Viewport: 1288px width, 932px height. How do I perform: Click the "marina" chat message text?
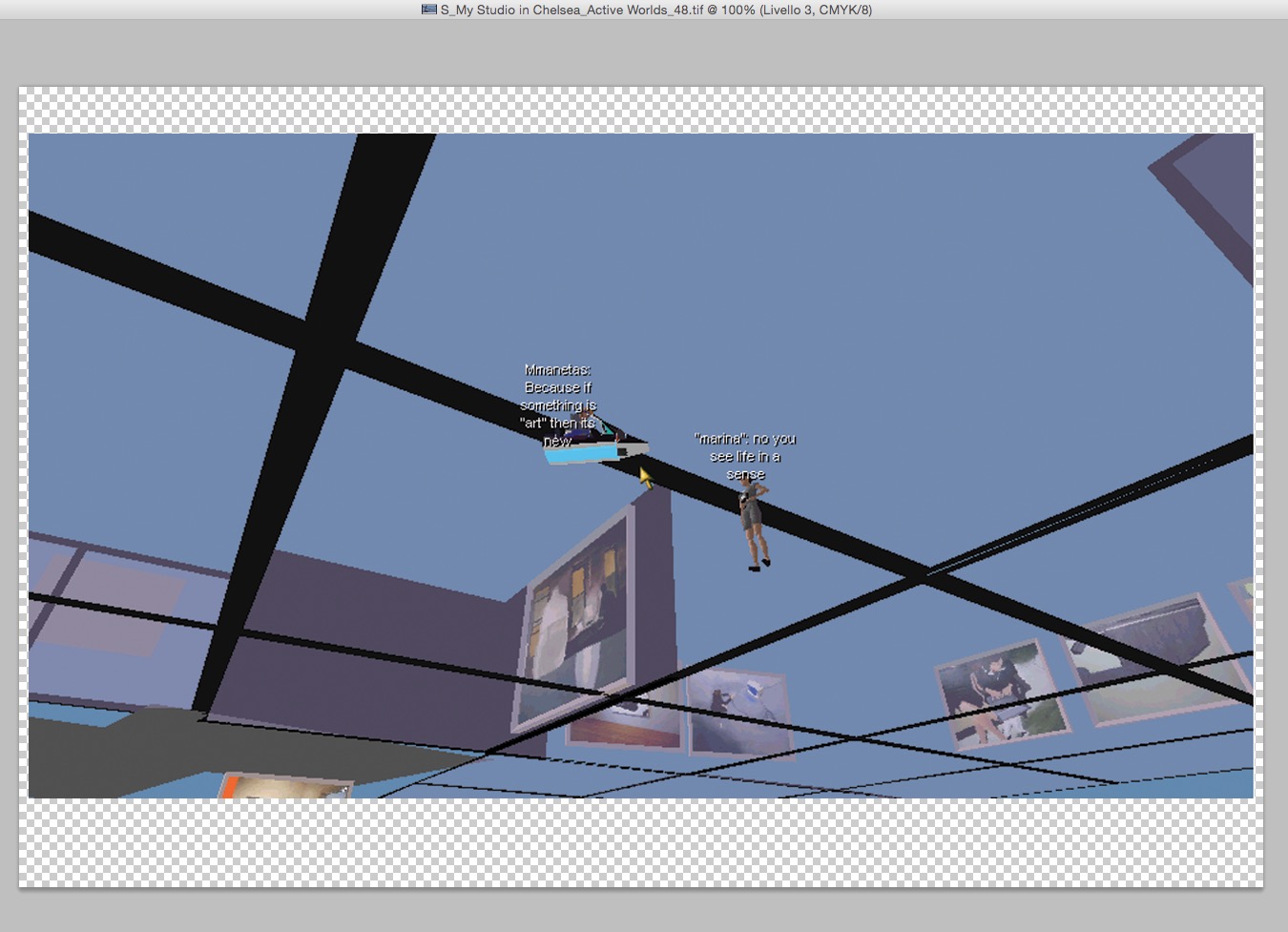[745, 456]
